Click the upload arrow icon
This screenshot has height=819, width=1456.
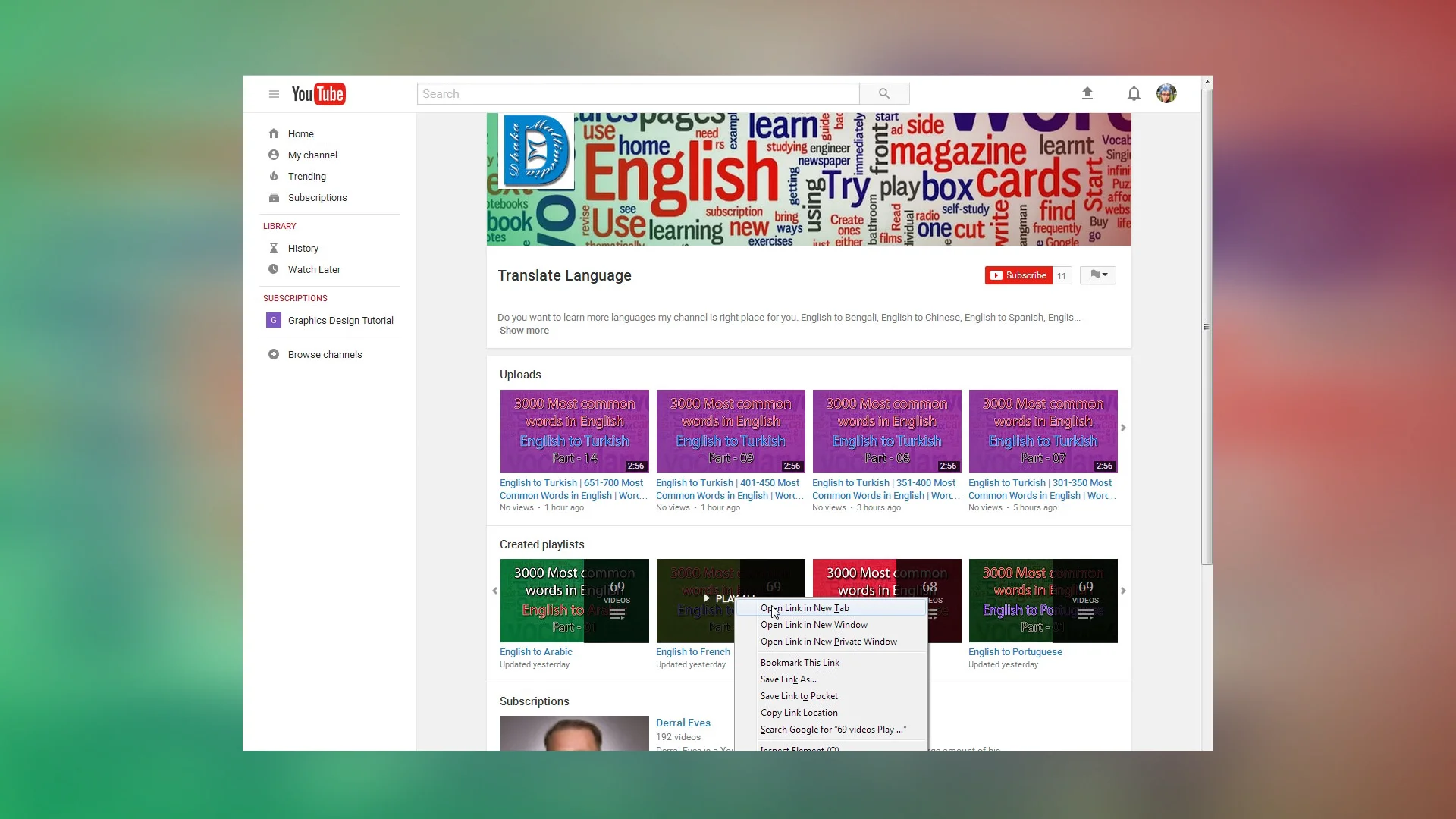tap(1087, 93)
